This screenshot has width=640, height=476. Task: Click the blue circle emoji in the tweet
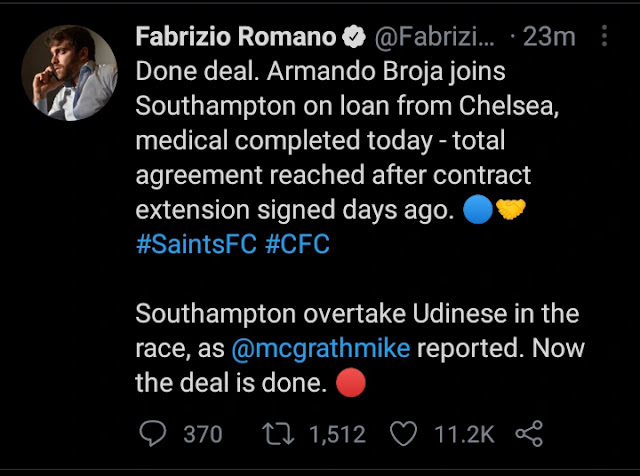point(477,212)
